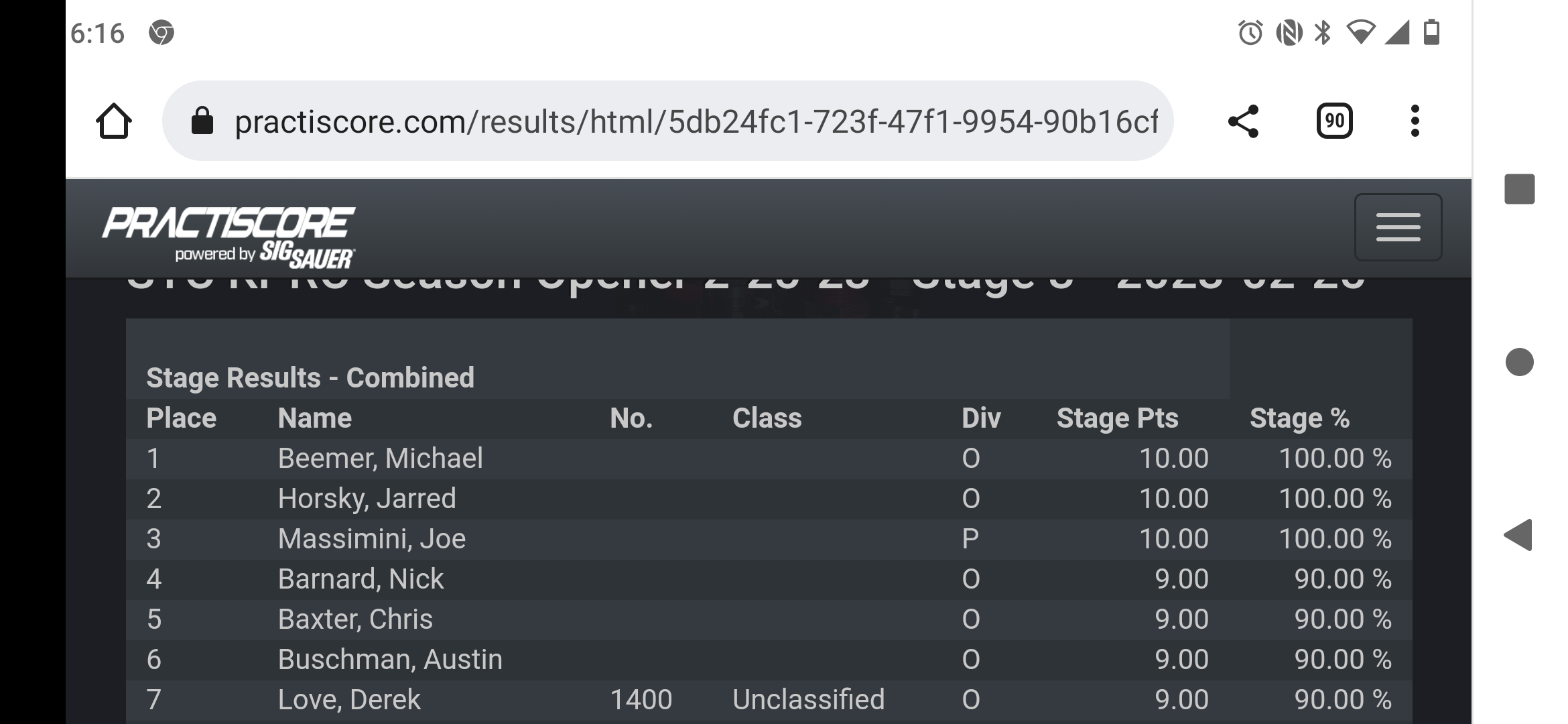Viewport: 1568px width, 724px height.
Task: Tap the lock icon for site info
Action: click(202, 121)
